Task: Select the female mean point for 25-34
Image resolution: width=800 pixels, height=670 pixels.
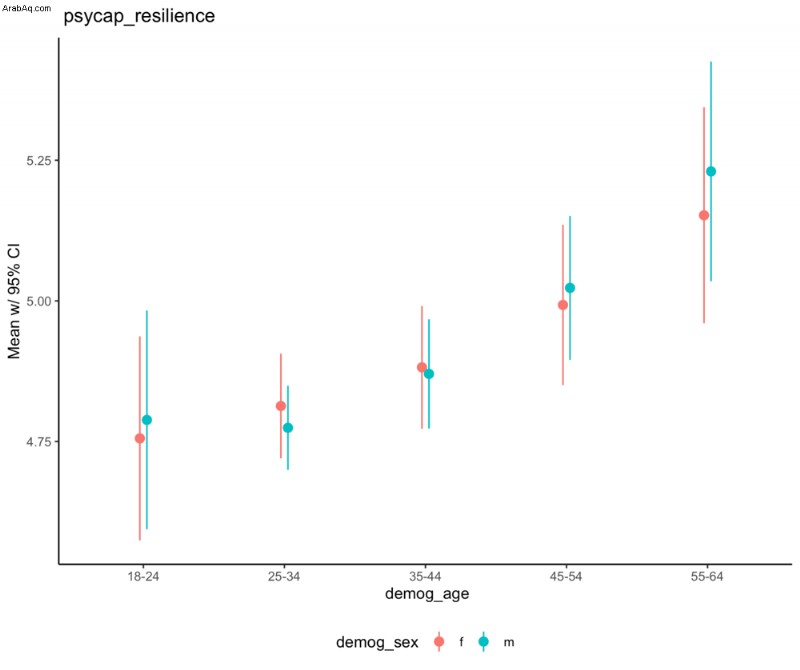Action: [x=281, y=406]
